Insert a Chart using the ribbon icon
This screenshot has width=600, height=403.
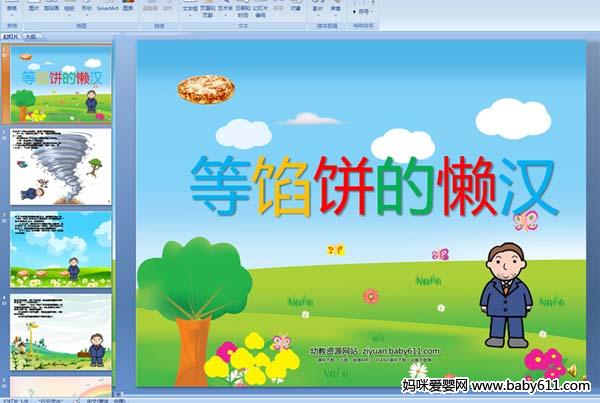point(128,6)
